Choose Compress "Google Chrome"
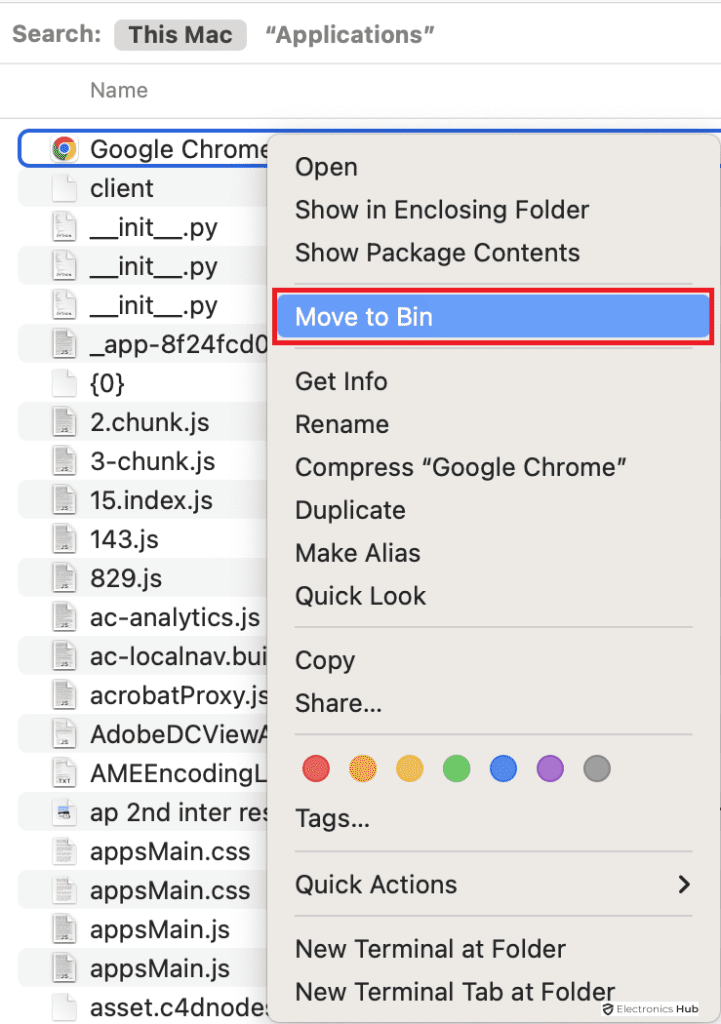The height and width of the screenshot is (1024, 721). click(x=460, y=467)
